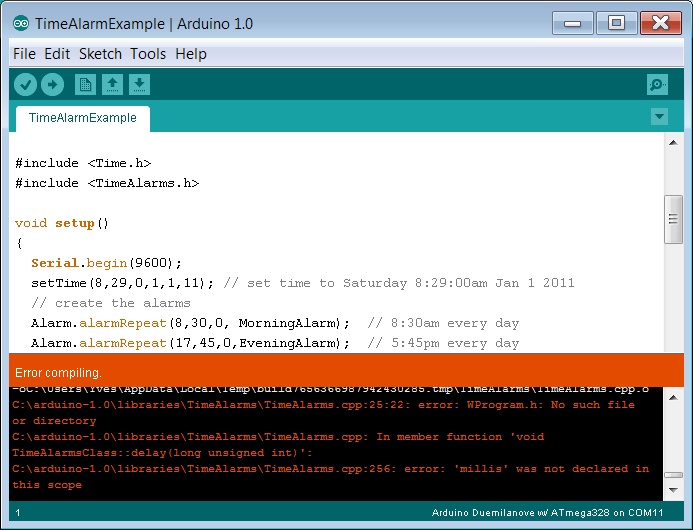Click the 'setTime(8,29,0,1,1,11);' statement
The width and height of the screenshot is (693, 530).
tap(122, 283)
